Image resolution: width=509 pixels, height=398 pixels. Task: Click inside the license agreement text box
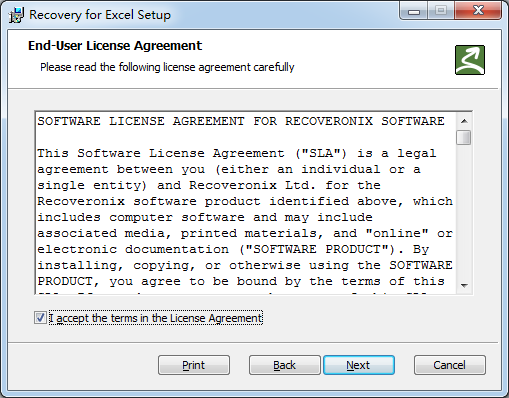(246, 203)
